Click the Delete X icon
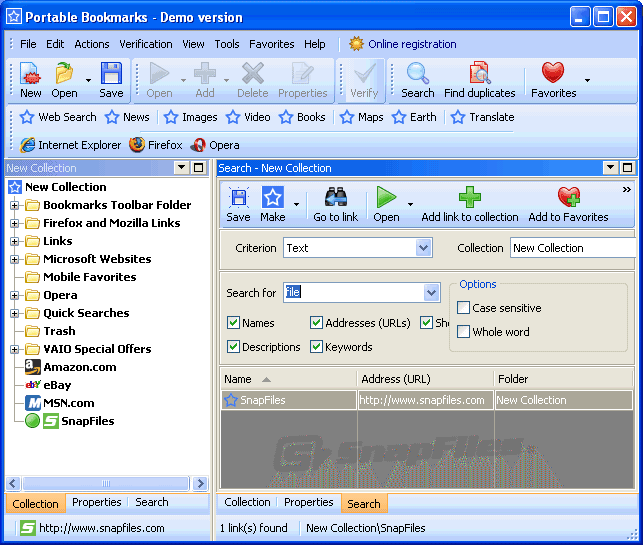Screen dimensions: 643x545 [253, 74]
